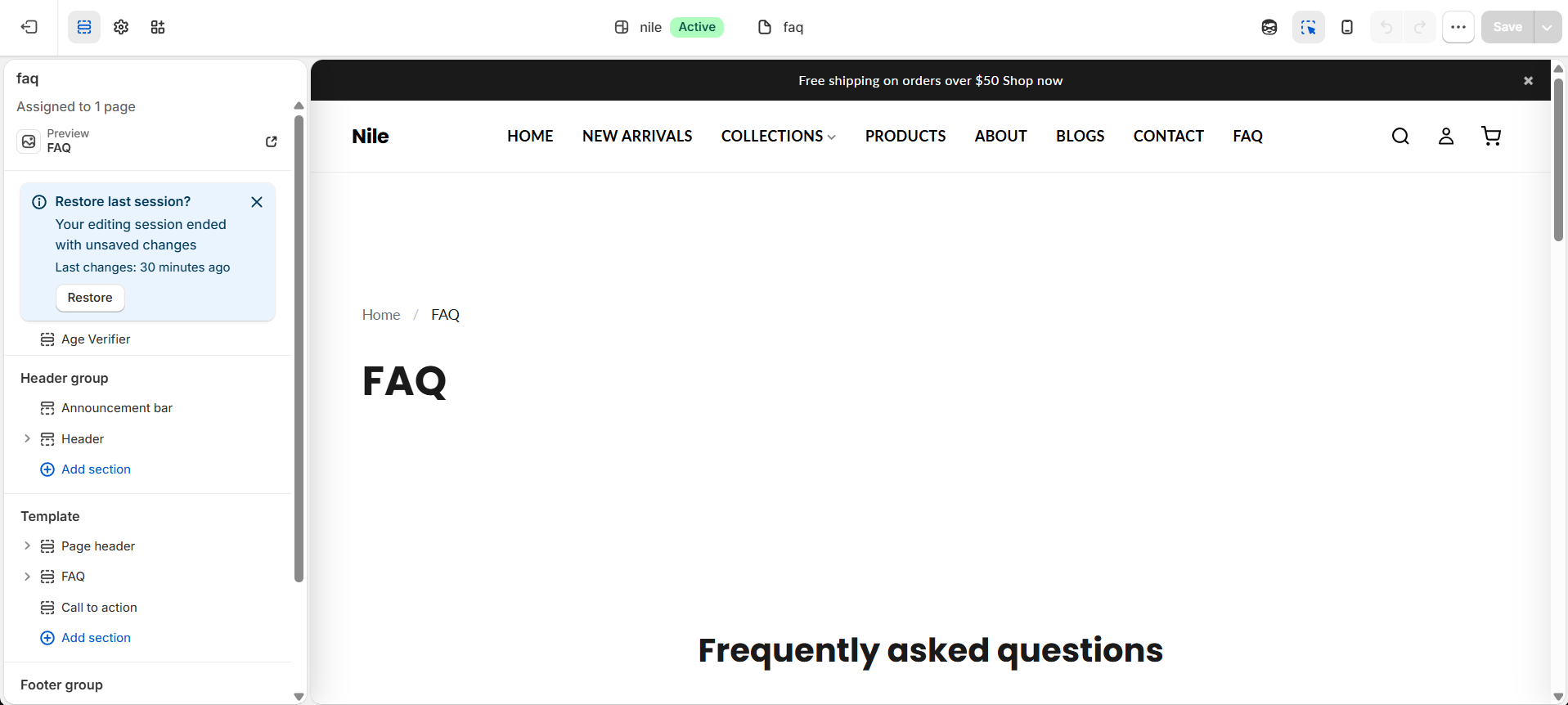Toggle the inspector selection tool

click(1309, 27)
